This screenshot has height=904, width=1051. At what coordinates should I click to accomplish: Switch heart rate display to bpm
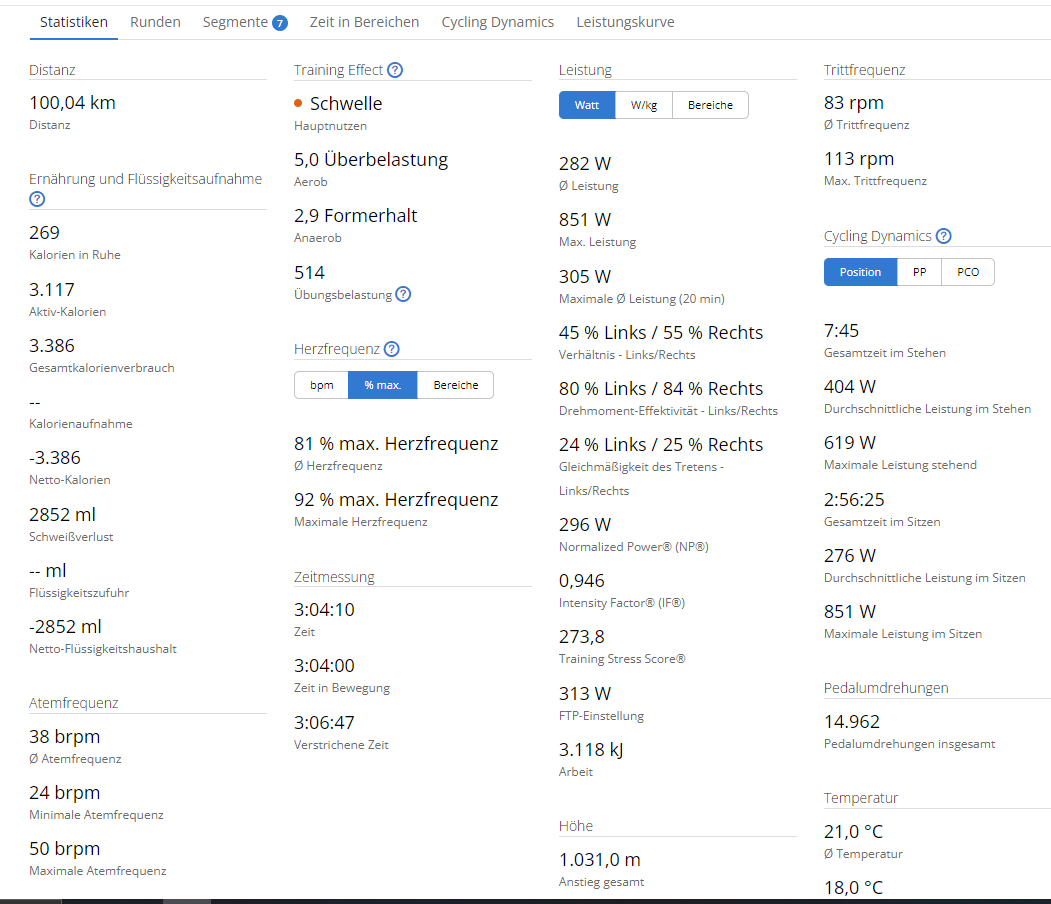321,385
